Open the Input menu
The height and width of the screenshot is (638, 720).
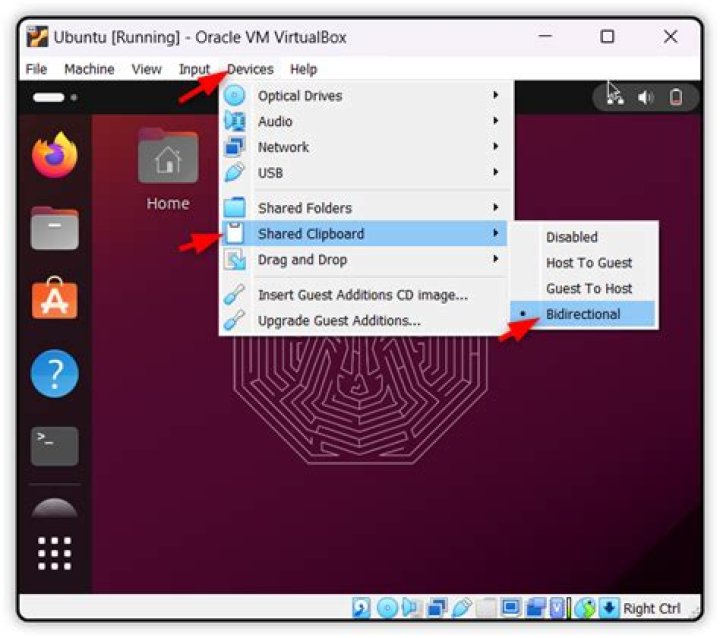tap(194, 69)
